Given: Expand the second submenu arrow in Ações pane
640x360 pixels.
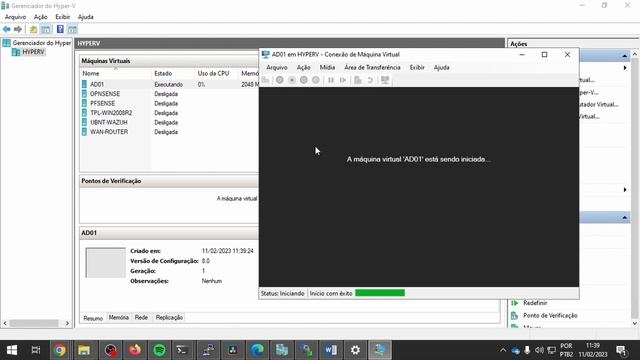Looking at the screenshot, I should pos(624,189).
